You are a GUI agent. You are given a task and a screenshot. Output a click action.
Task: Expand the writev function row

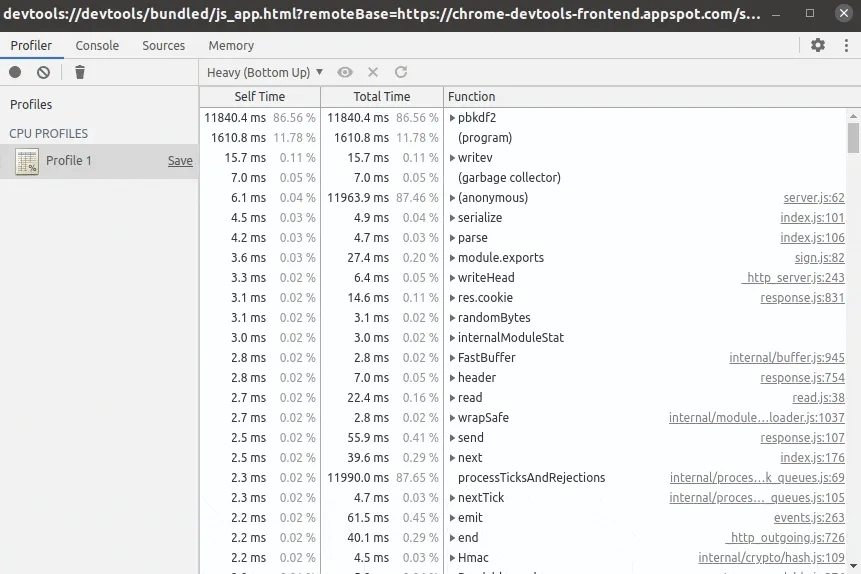click(453, 158)
